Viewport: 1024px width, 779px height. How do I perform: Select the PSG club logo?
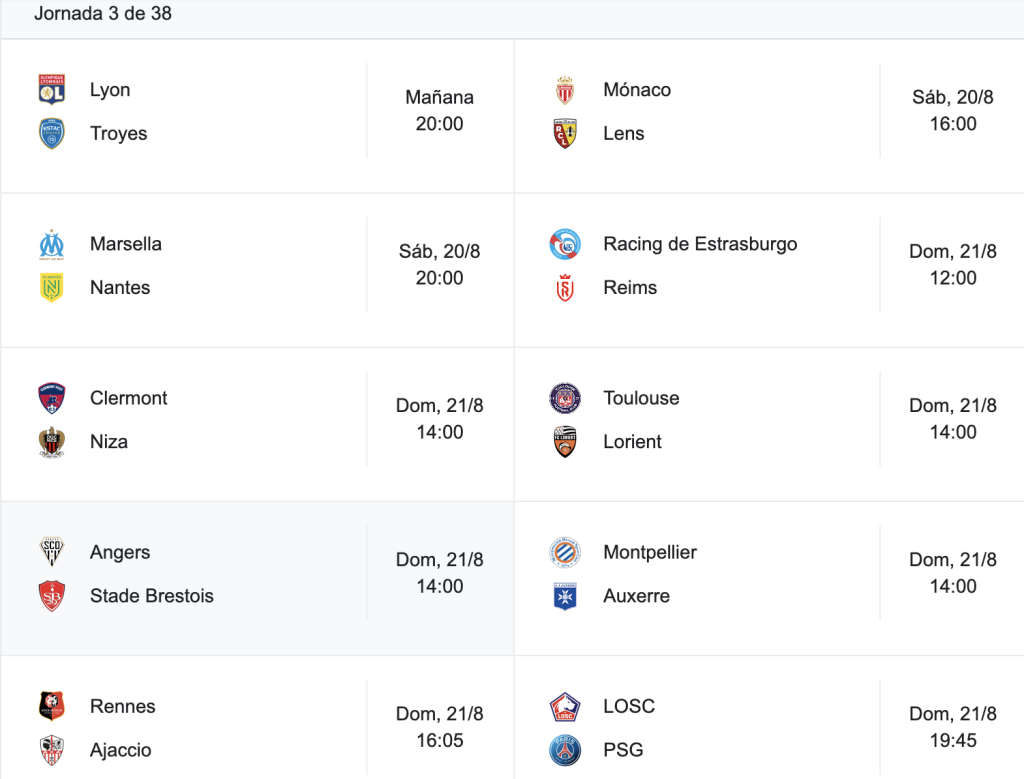point(565,750)
